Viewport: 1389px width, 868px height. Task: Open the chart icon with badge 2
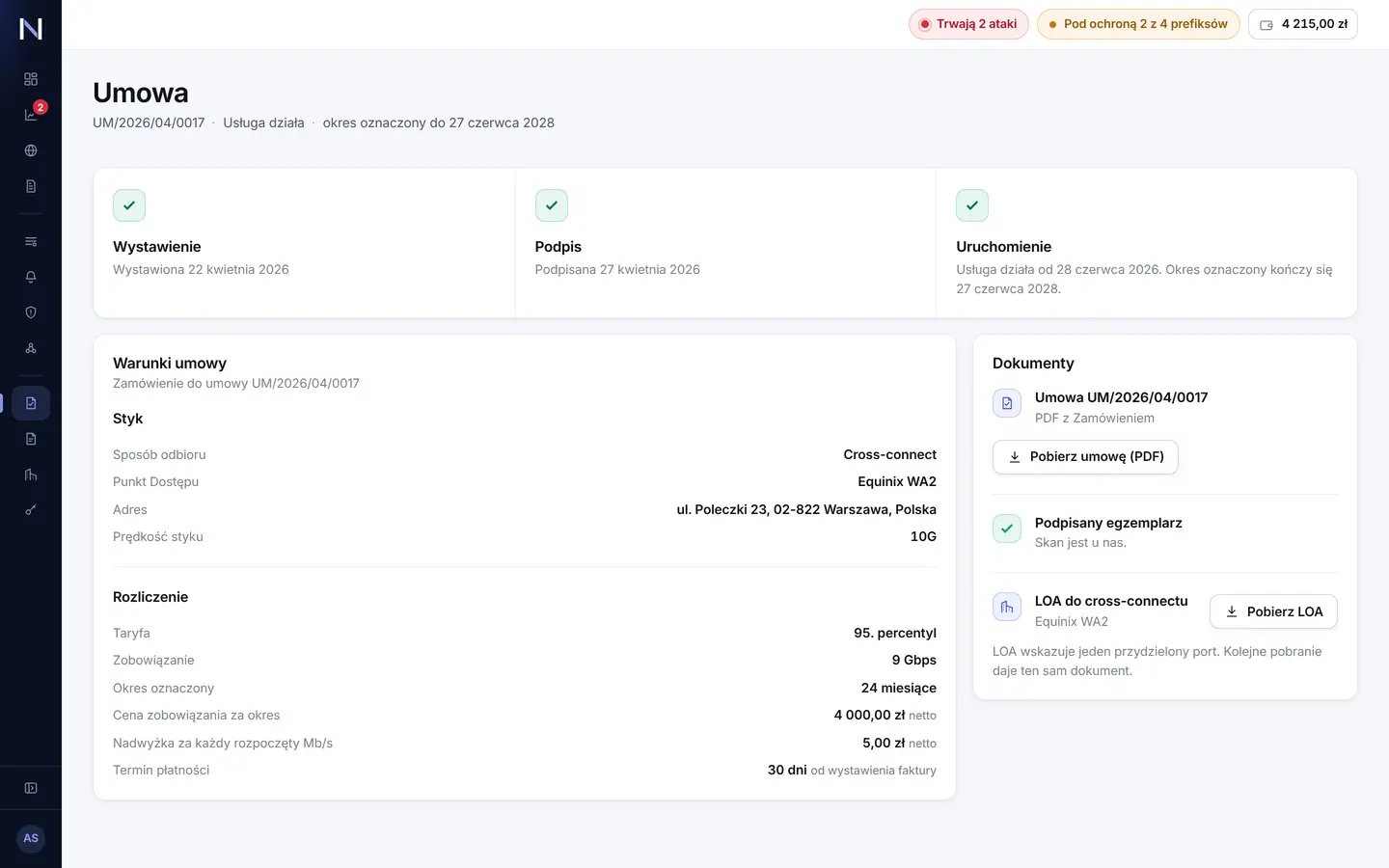pyautogui.click(x=31, y=115)
